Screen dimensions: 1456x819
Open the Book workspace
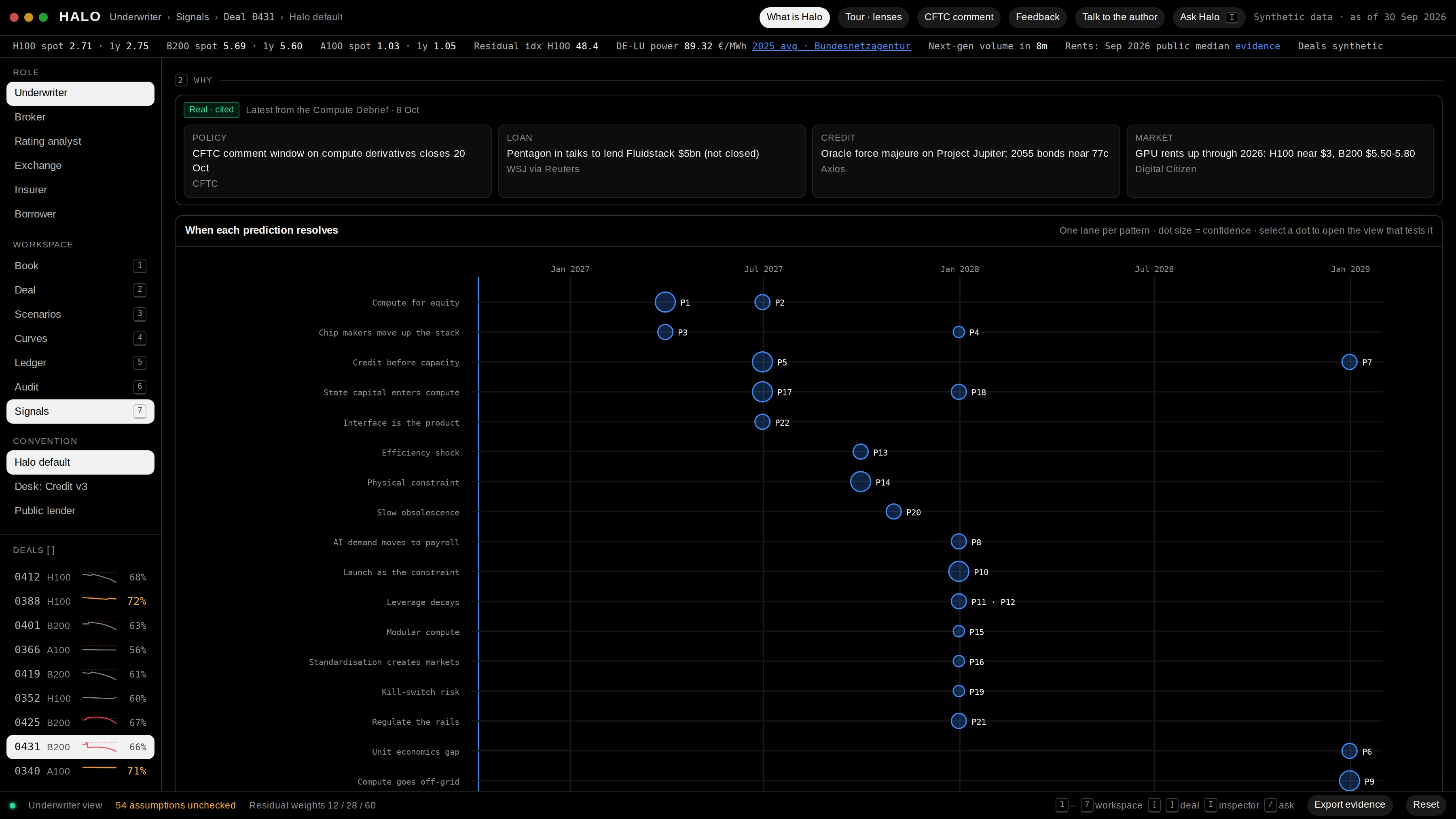tap(80, 266)
